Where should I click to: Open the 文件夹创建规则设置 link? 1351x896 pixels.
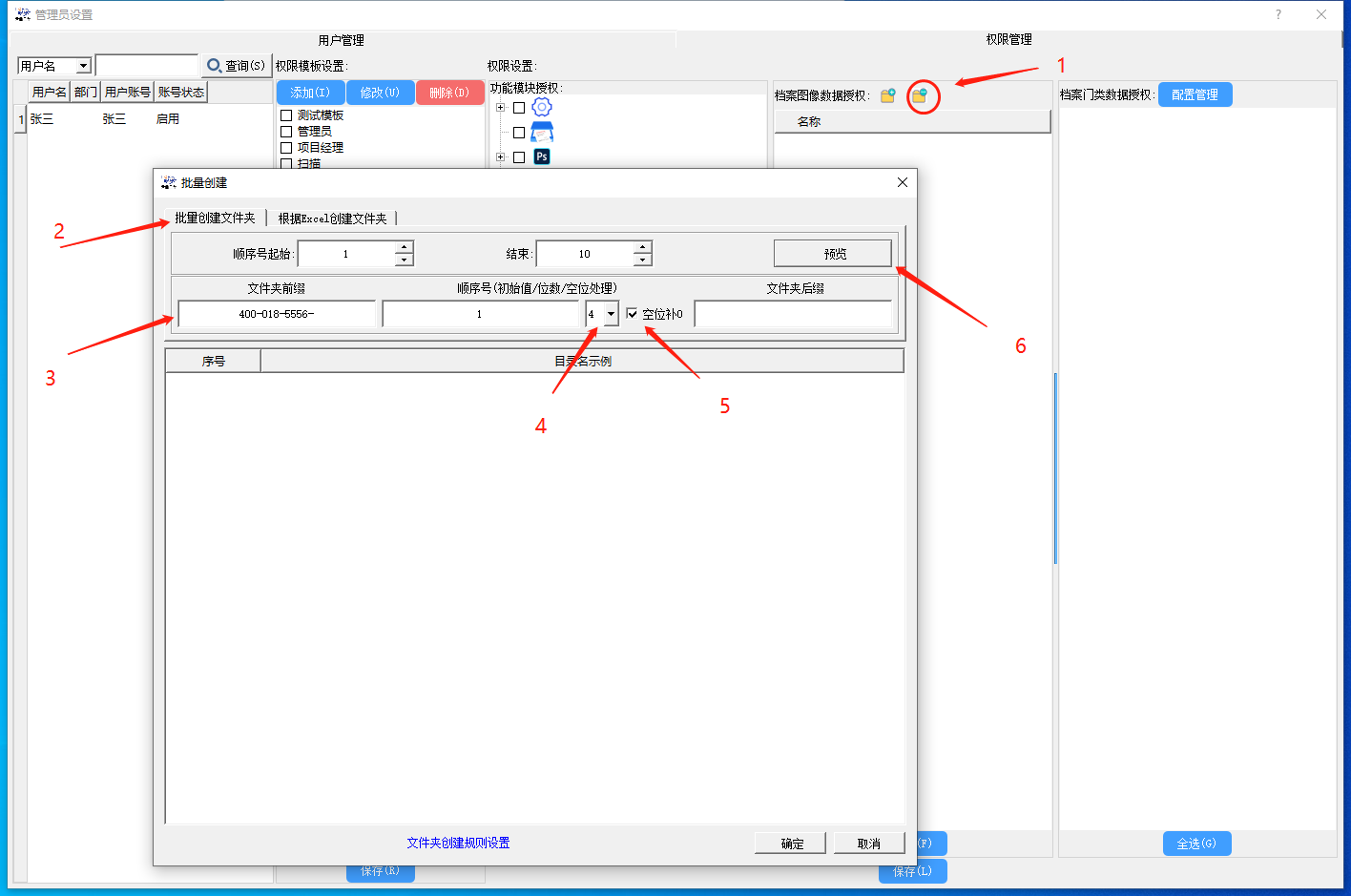pos(458,843)
